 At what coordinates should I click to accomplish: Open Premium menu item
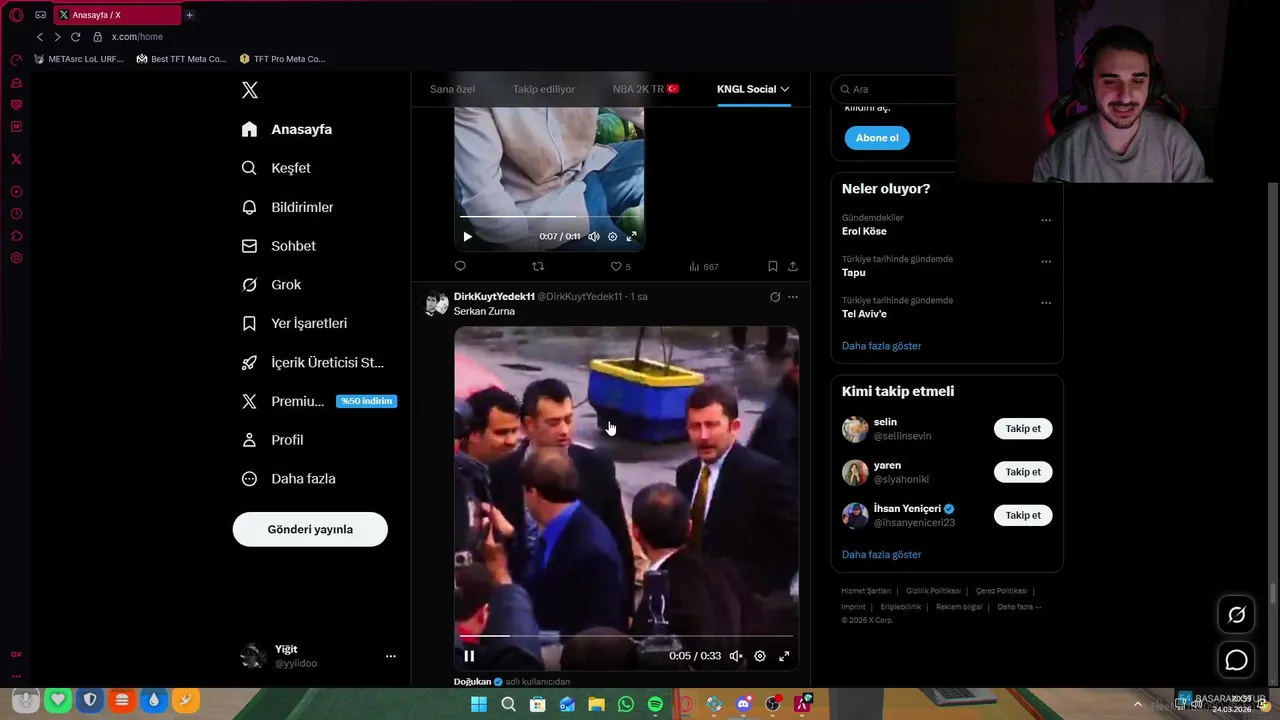click(319, 401)
